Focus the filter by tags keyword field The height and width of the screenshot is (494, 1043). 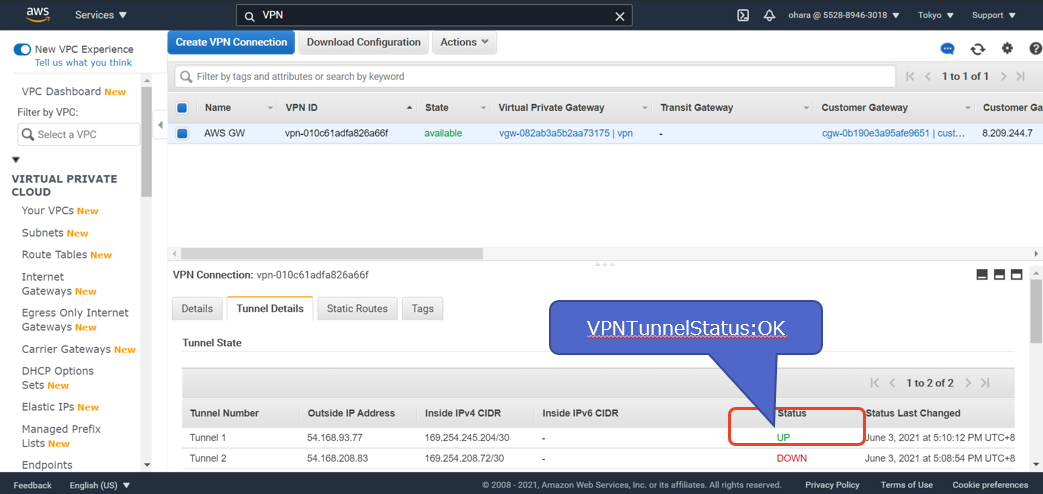[535, 76]
